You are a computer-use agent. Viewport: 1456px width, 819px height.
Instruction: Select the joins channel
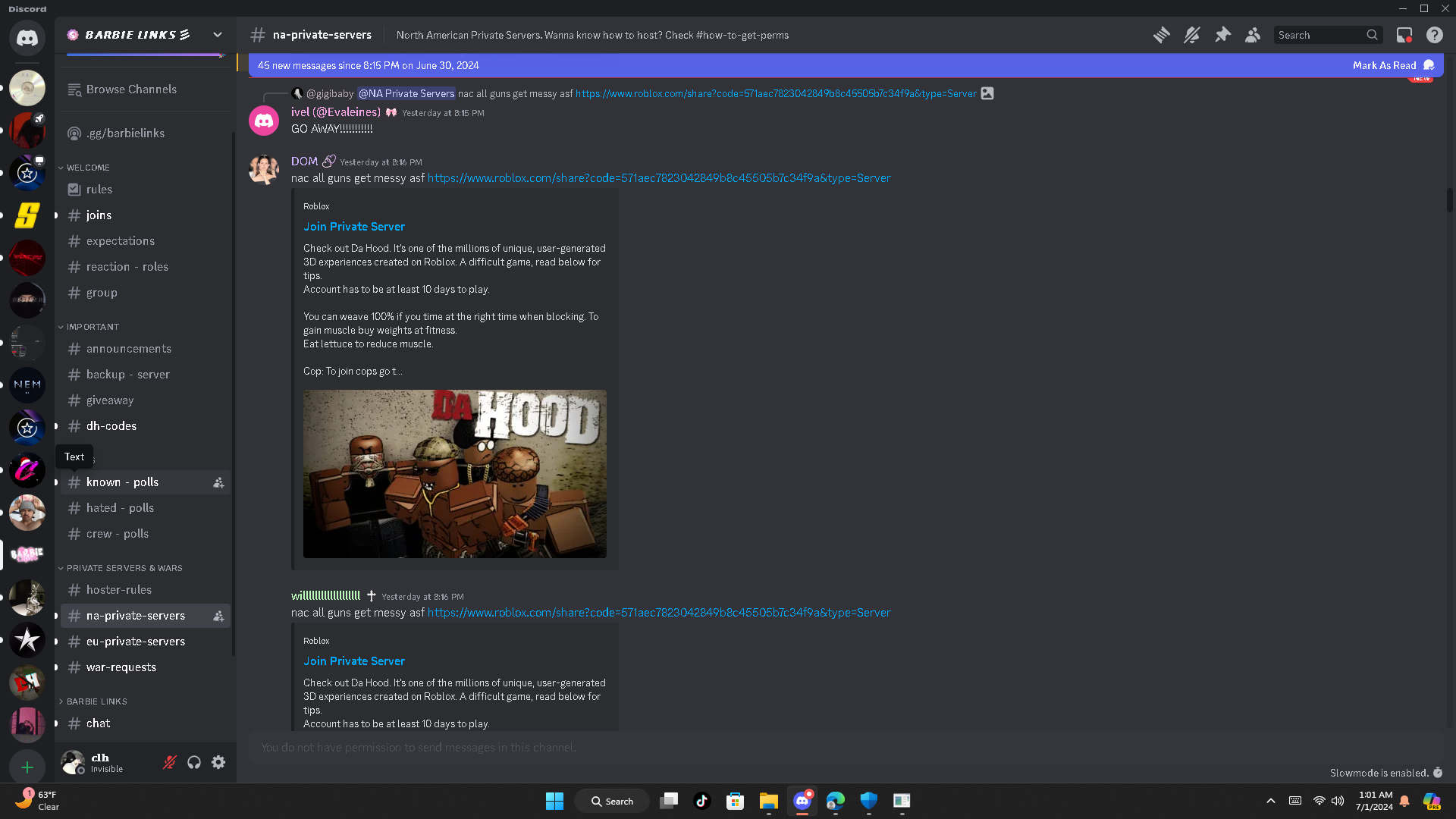pyautogui.click(x=145, y=215)
